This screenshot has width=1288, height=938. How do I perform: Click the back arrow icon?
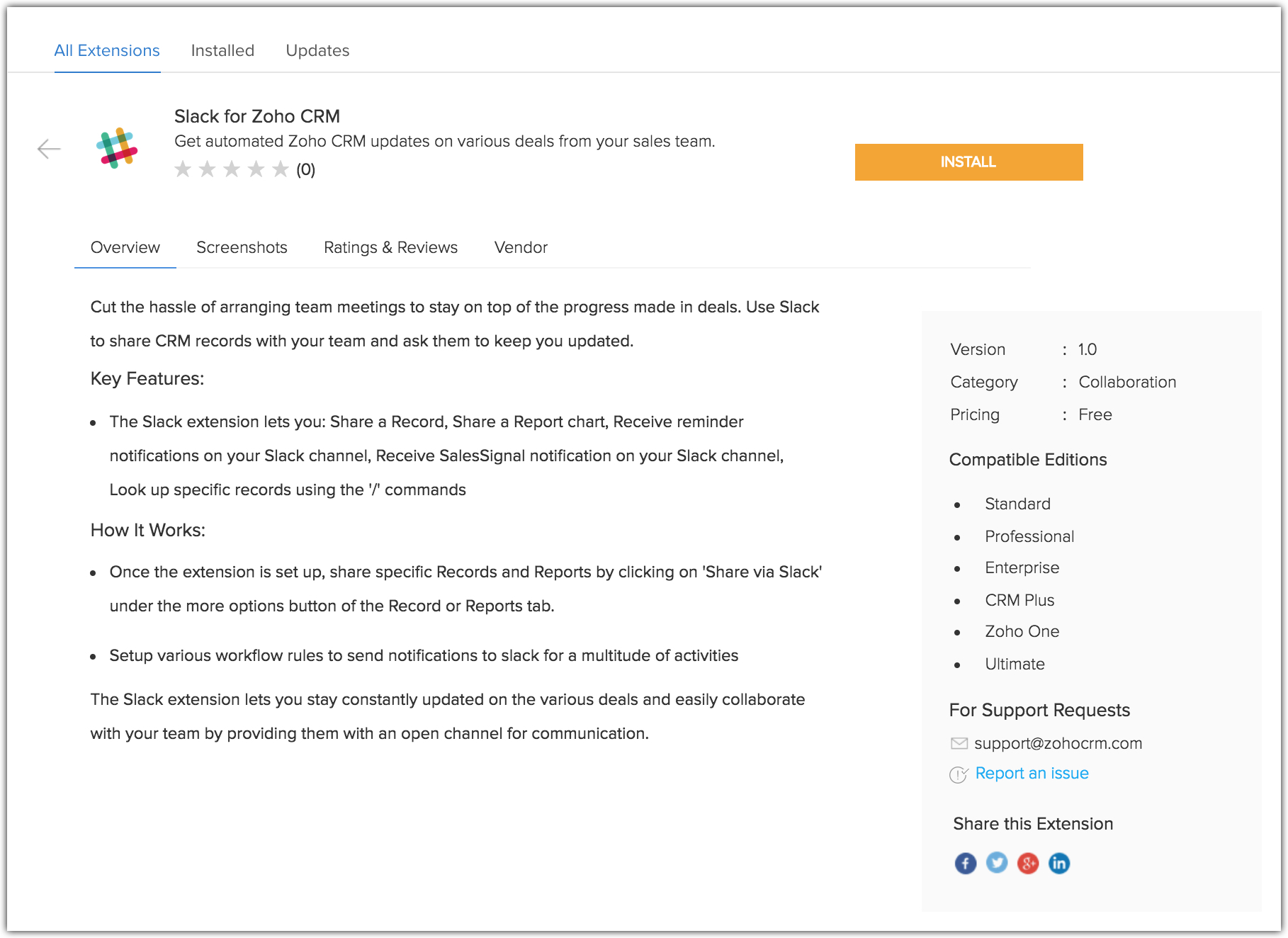[x=49, y=149]
